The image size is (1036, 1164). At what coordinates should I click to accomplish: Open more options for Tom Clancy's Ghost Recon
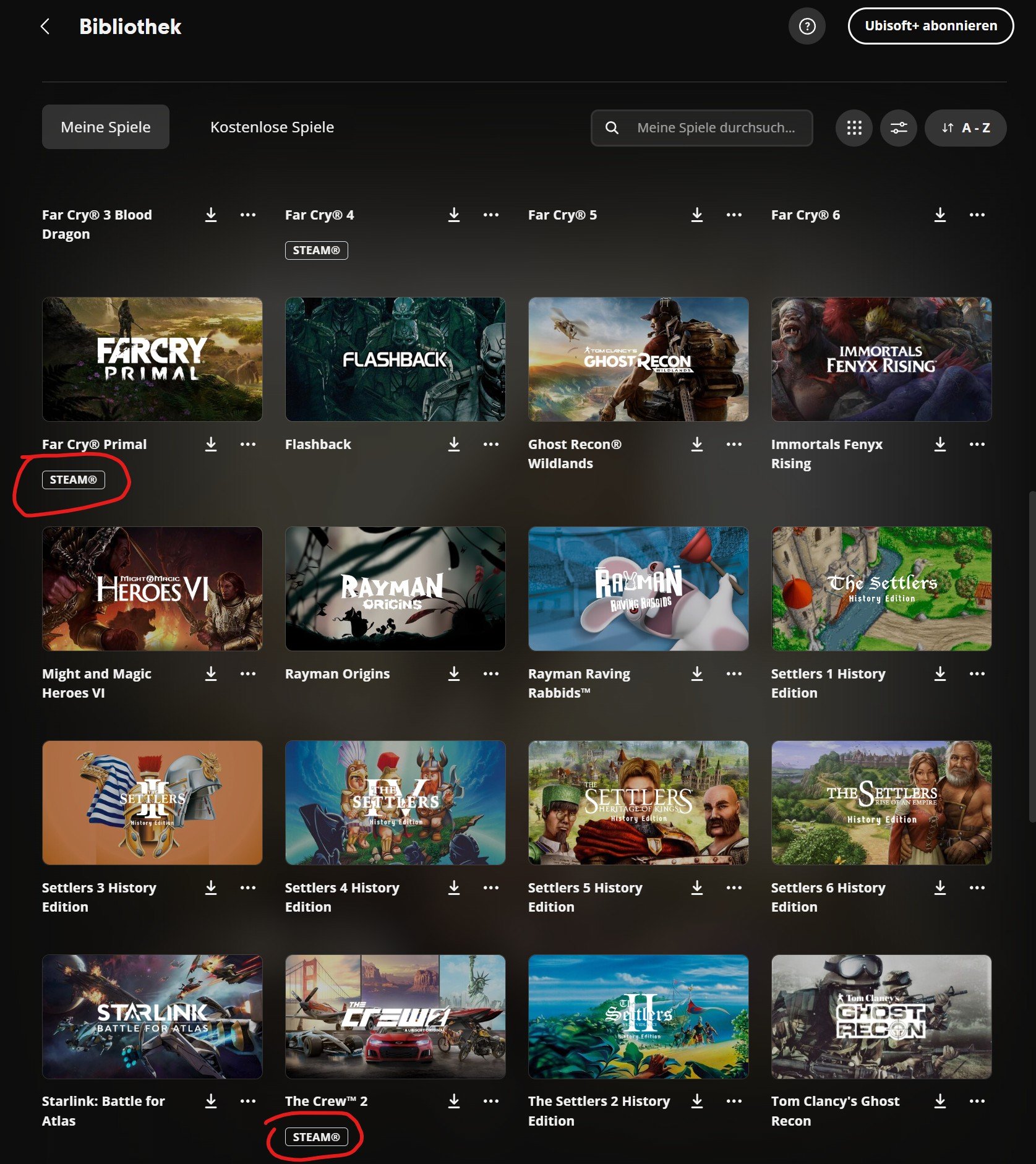(x=977, y=1101)
